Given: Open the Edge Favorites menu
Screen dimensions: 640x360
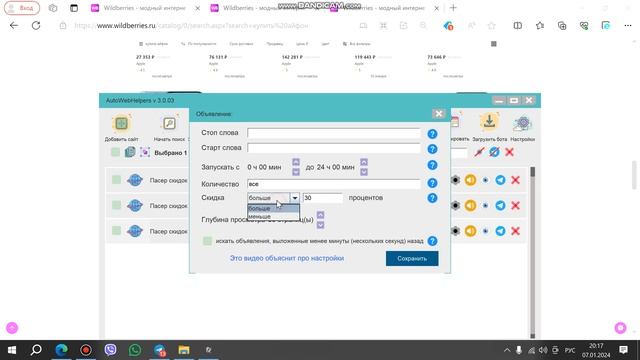Looking at the screenshot, I should tap(540, 25).
